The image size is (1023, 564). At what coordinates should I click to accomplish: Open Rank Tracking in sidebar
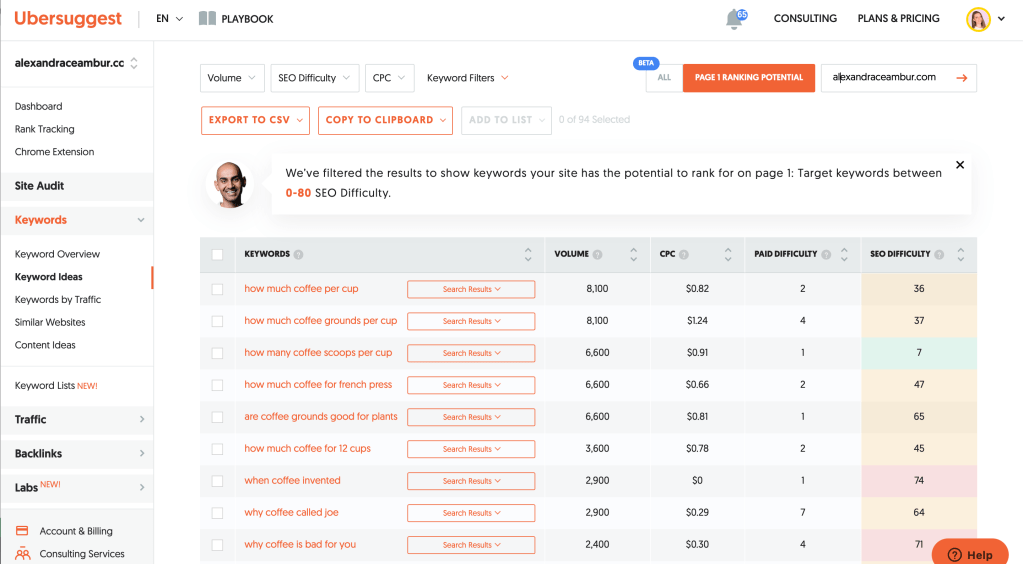coord(44,129)
